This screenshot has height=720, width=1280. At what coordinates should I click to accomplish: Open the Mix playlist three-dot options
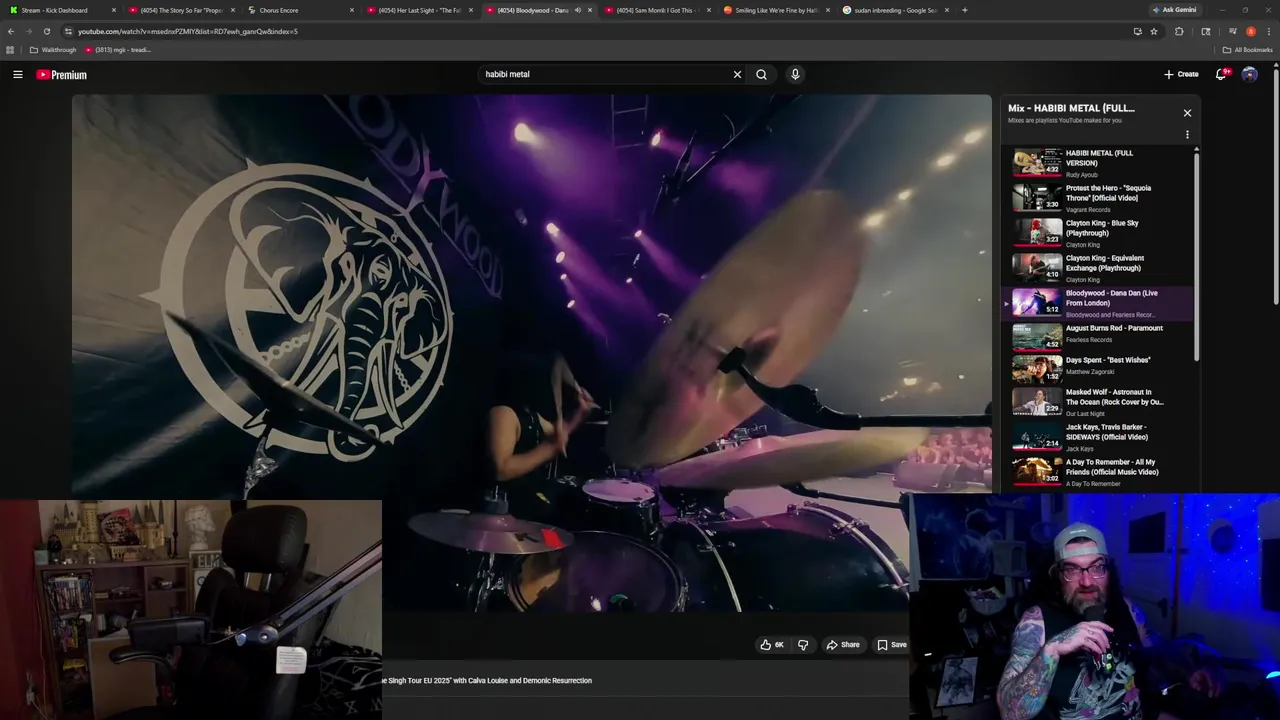(1187, 135)
